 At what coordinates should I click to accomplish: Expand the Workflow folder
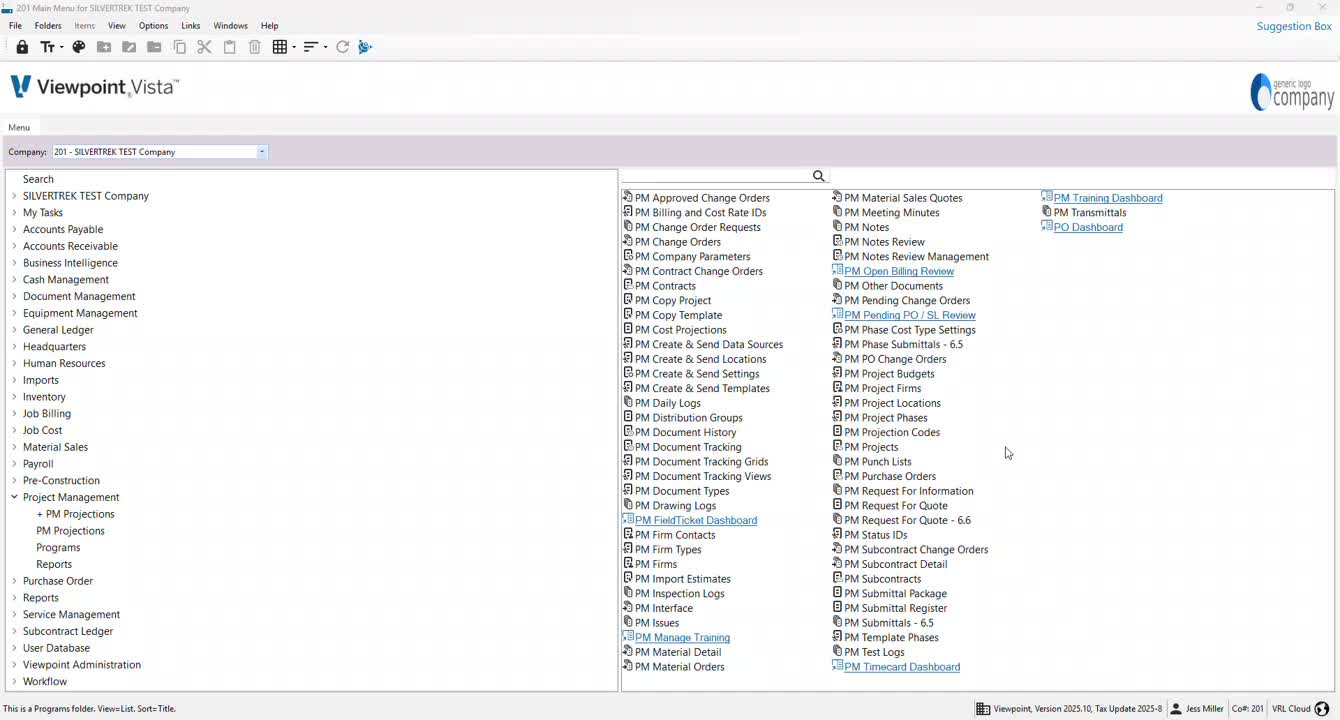tap(14, 682)
